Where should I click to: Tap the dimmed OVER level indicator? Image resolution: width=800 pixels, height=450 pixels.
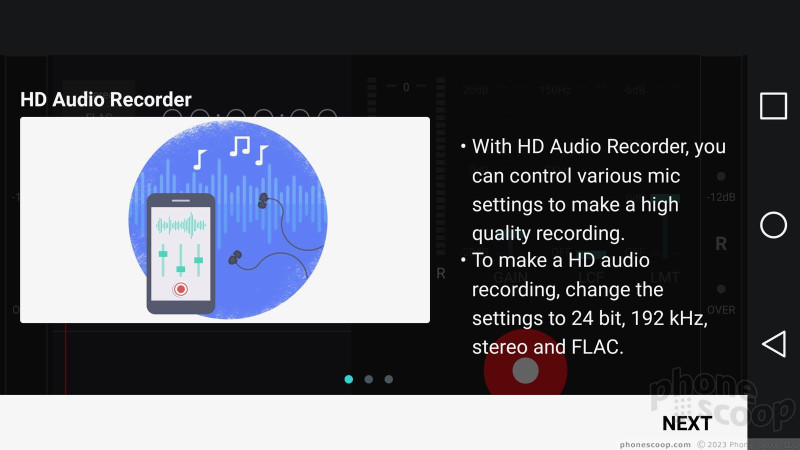coord(721,310)
